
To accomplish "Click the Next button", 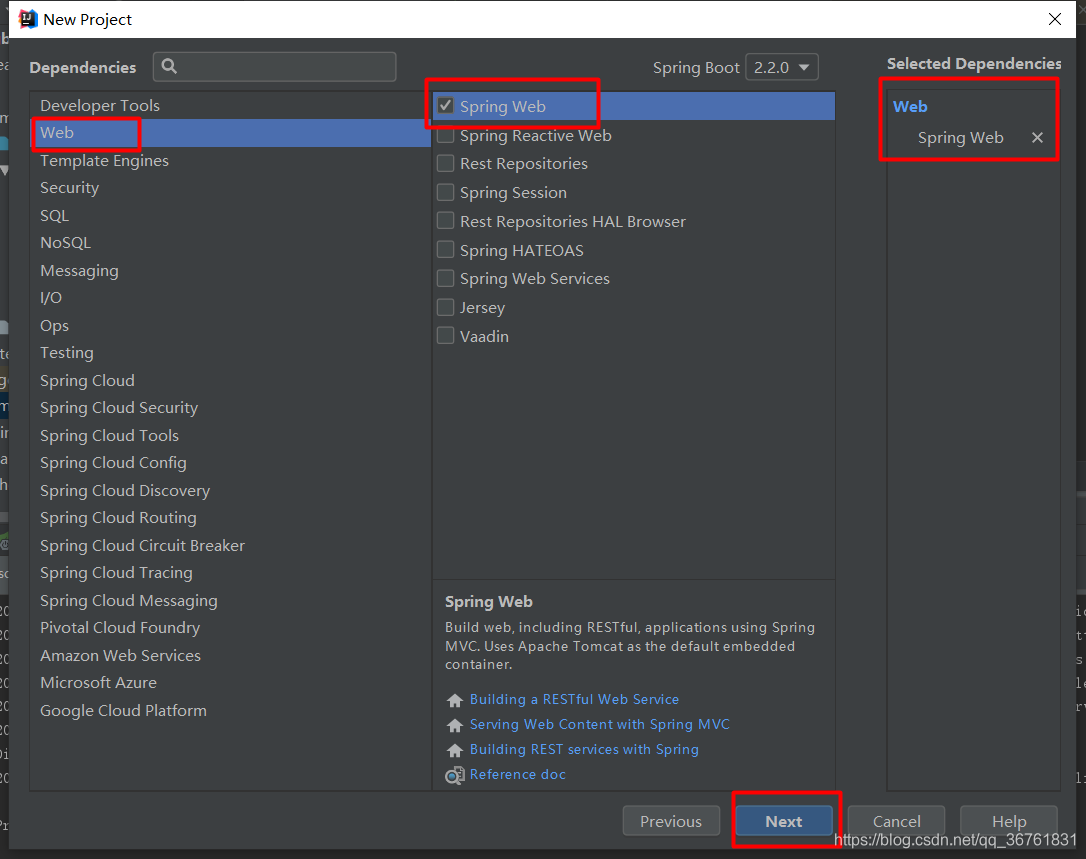I will point(783,821).
